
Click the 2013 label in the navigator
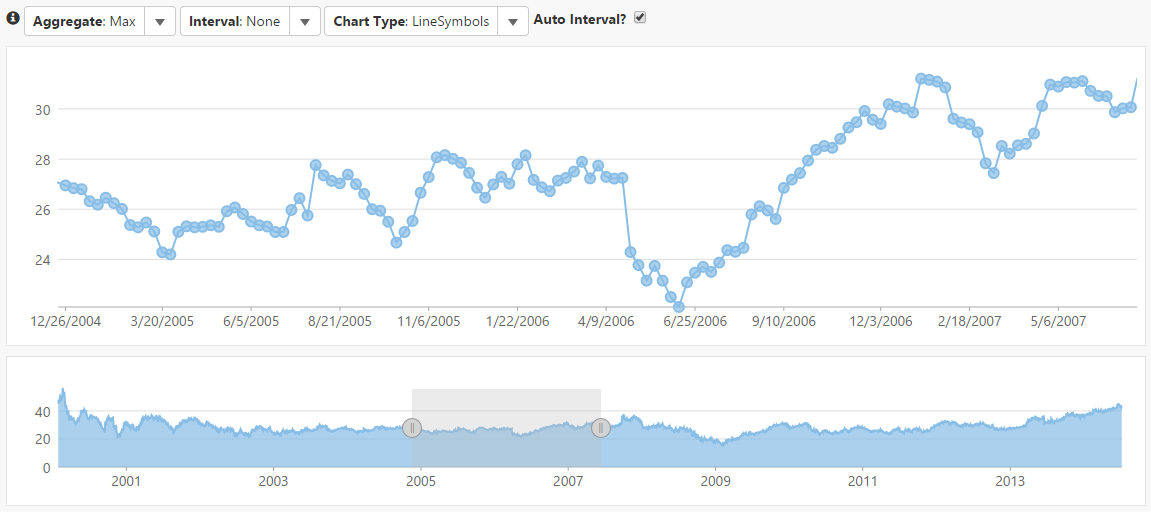click(1011, 481)
